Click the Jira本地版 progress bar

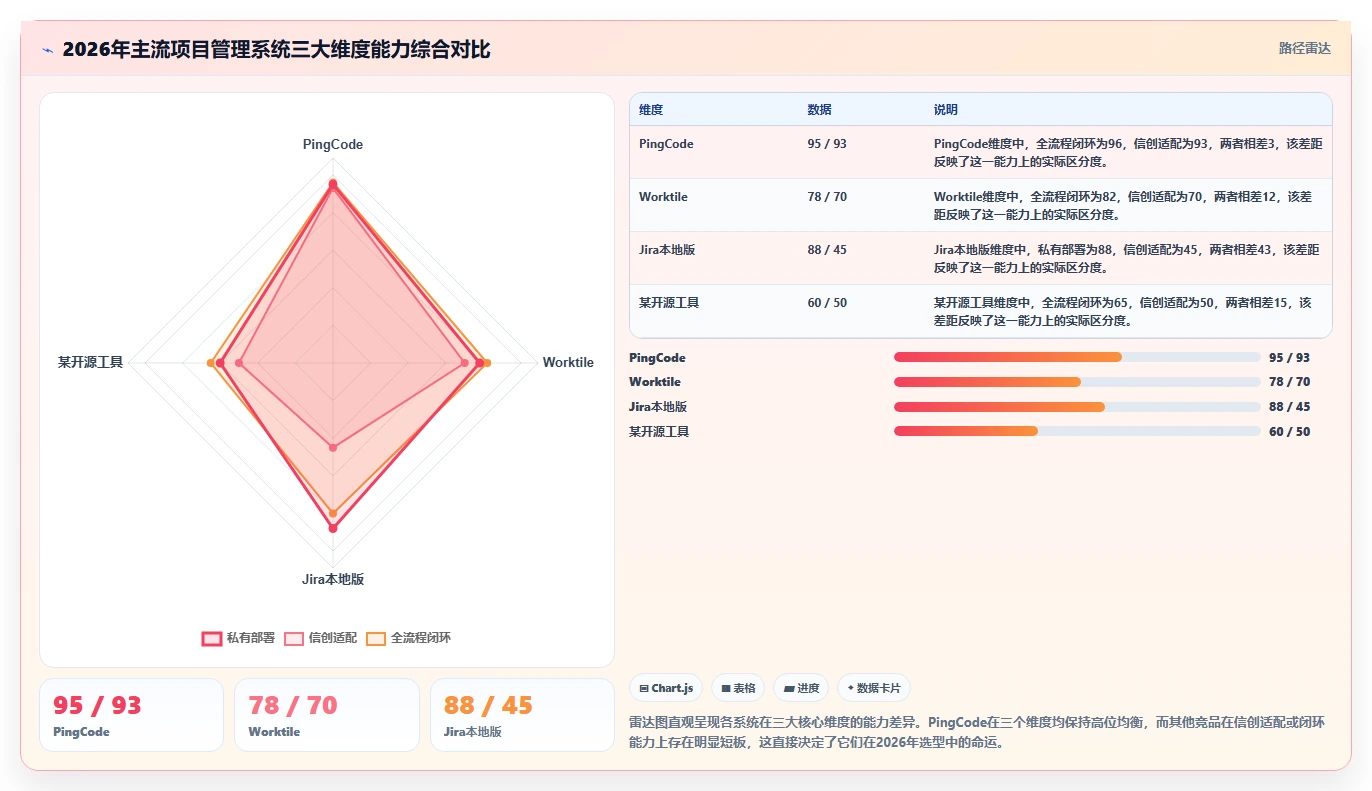pos(1077,407)
